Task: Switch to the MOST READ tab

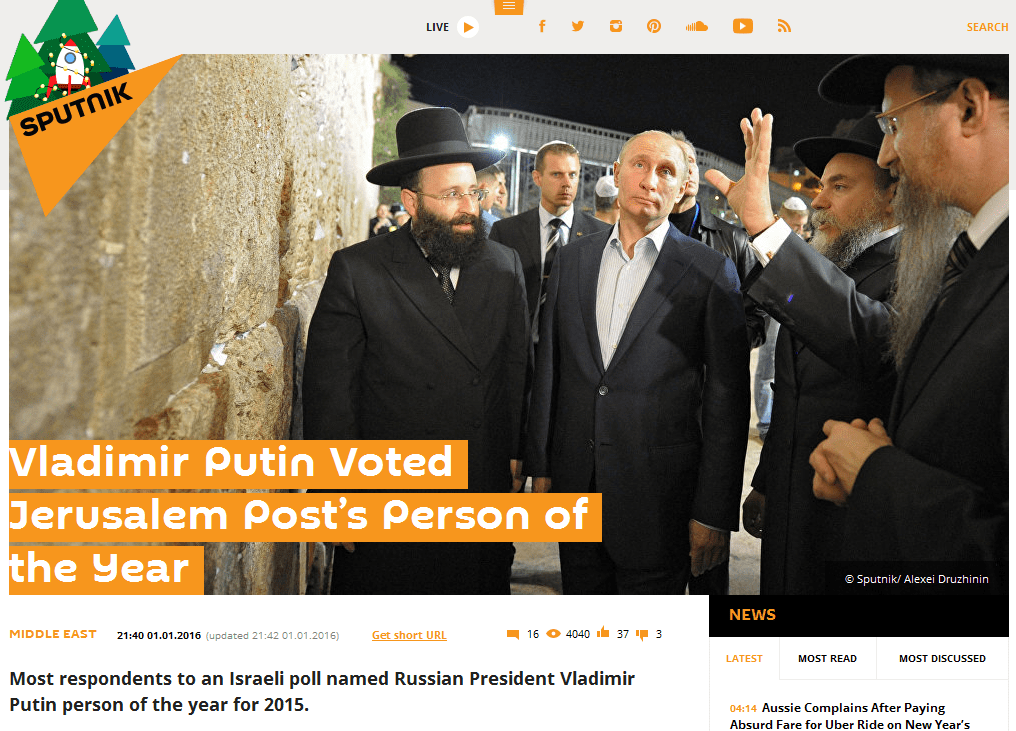Action: coord(827,658)
